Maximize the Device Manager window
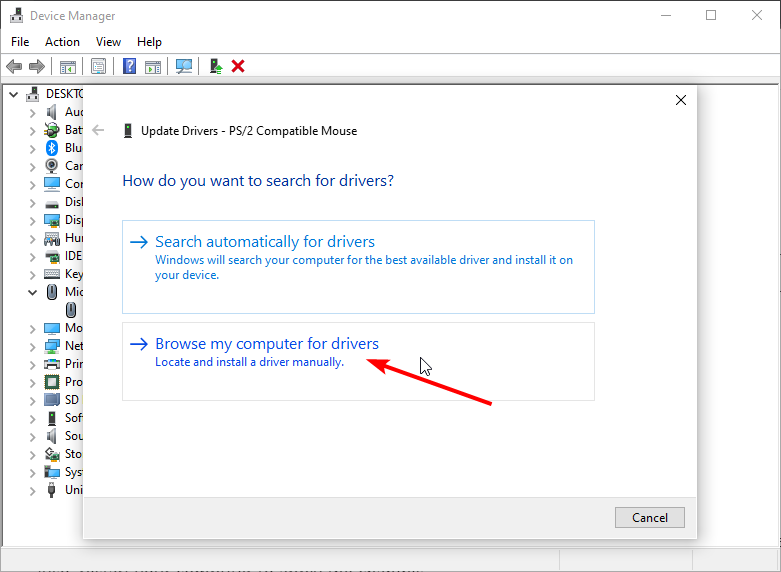Screen dimensions: 781x572 (x=711, y=15)
